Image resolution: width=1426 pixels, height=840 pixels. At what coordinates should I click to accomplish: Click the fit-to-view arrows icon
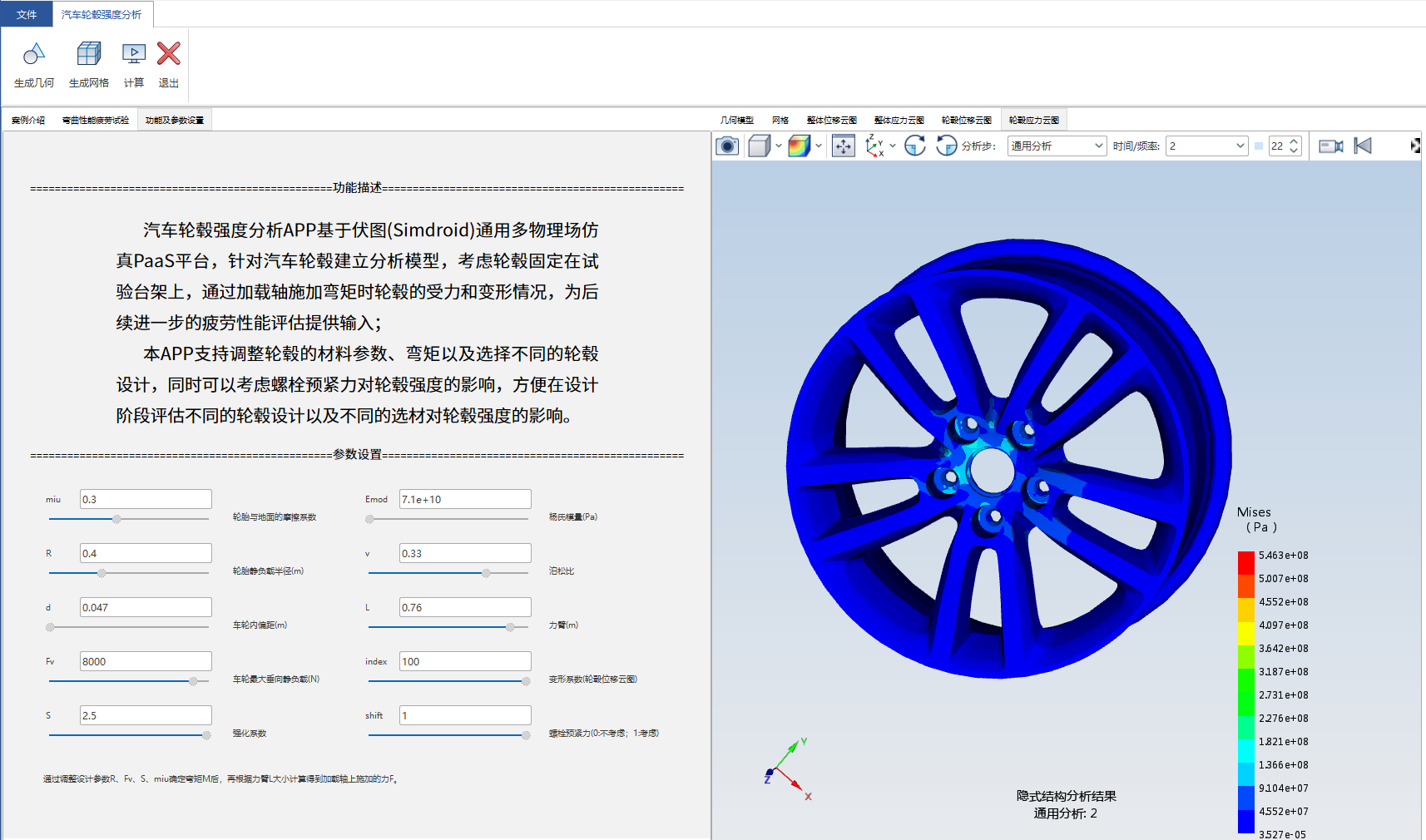pos(844,146)
